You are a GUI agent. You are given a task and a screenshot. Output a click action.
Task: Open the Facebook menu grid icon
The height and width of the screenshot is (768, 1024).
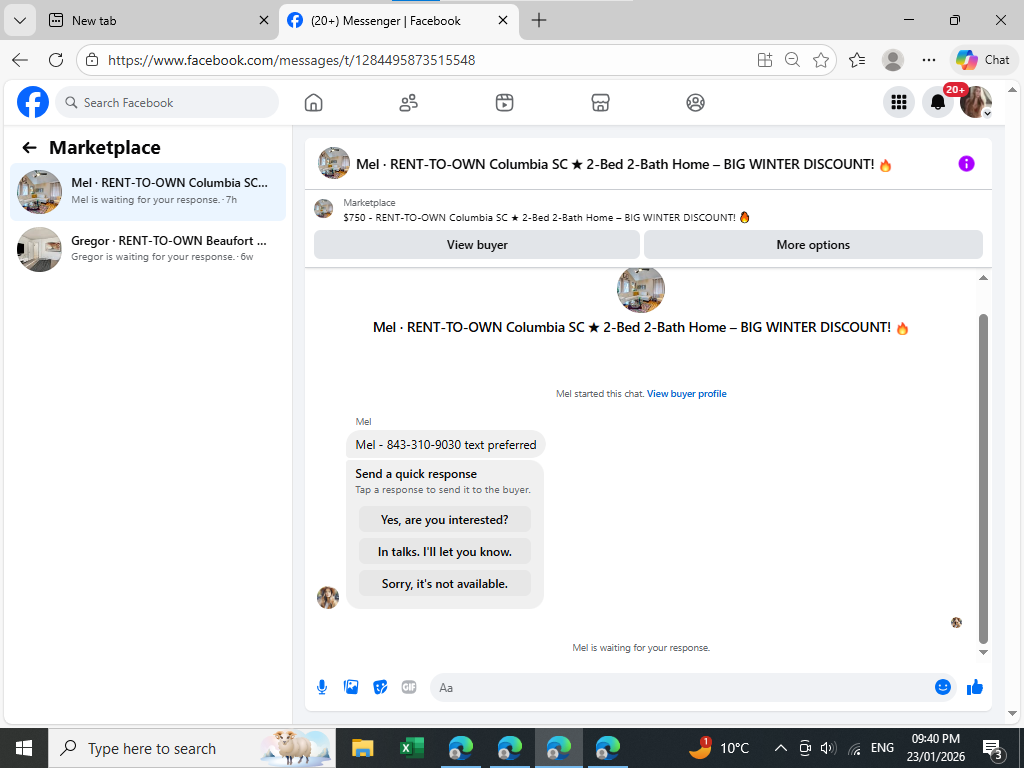click(x=899, y=102)
